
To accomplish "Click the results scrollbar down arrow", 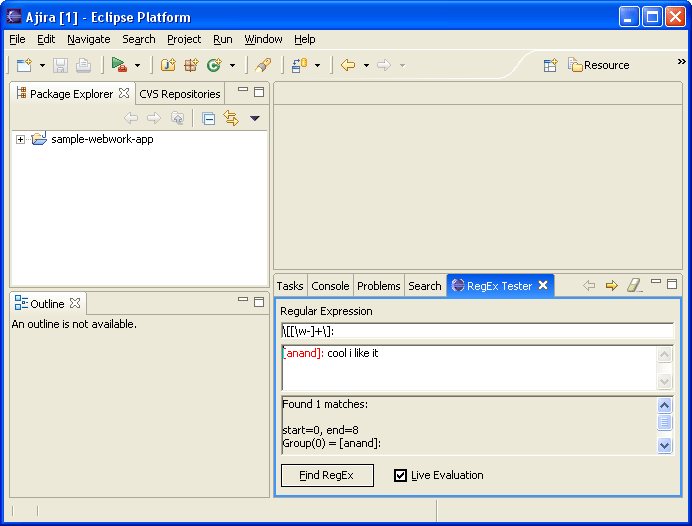I will tap(664, 445).
